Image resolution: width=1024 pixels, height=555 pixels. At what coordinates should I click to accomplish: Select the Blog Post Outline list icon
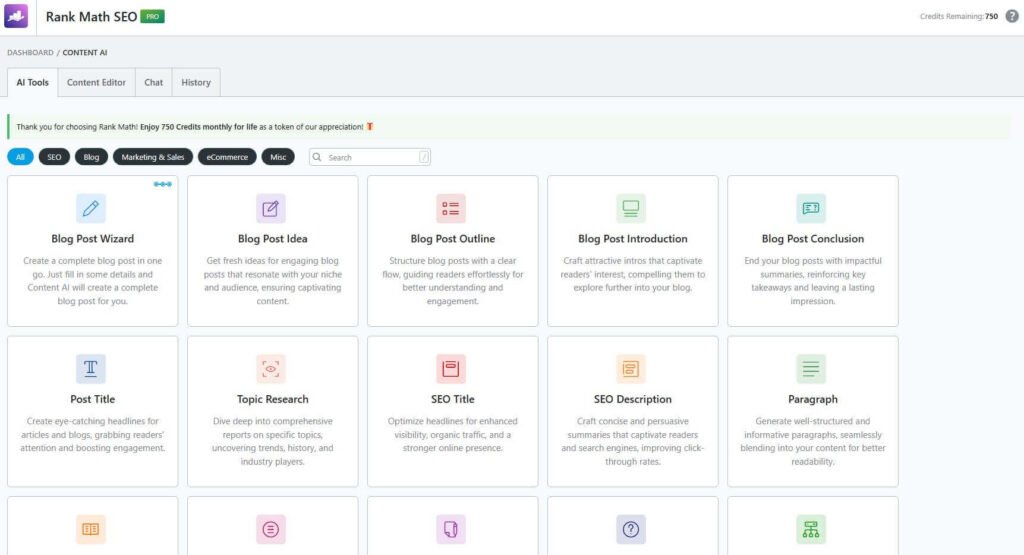(x=451, y=208)
